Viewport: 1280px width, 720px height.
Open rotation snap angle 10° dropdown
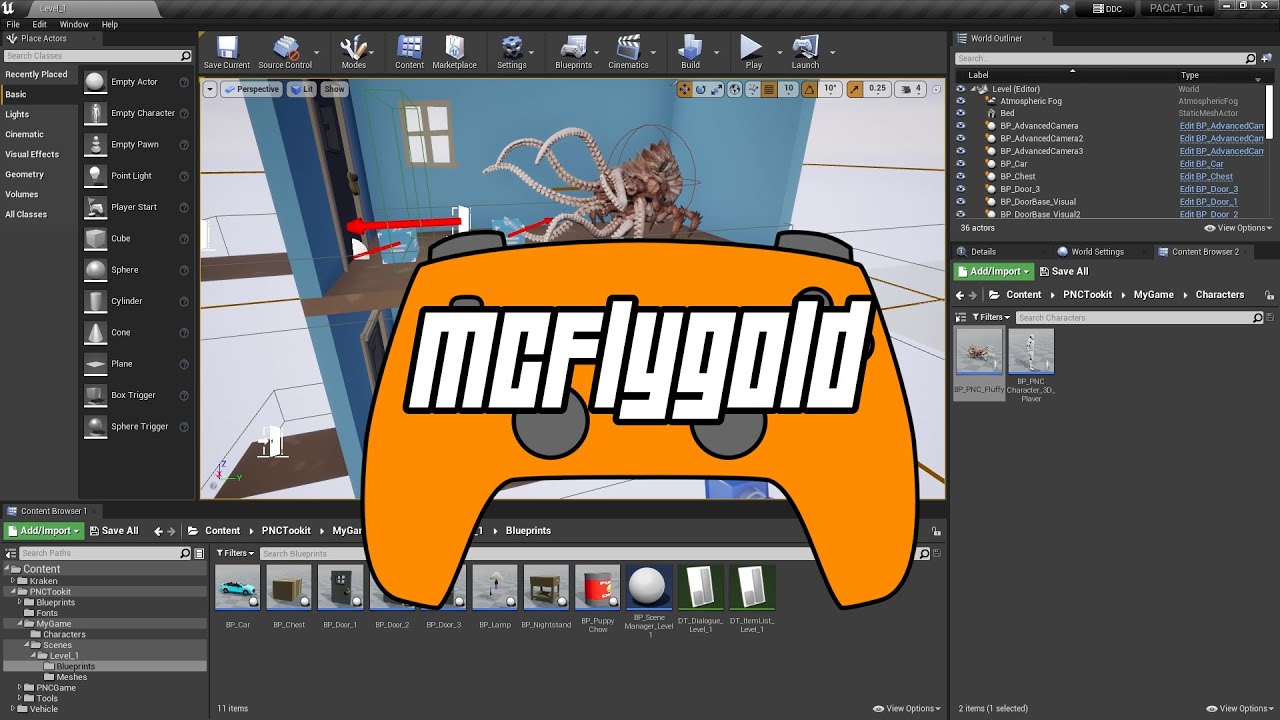[830, 89]
